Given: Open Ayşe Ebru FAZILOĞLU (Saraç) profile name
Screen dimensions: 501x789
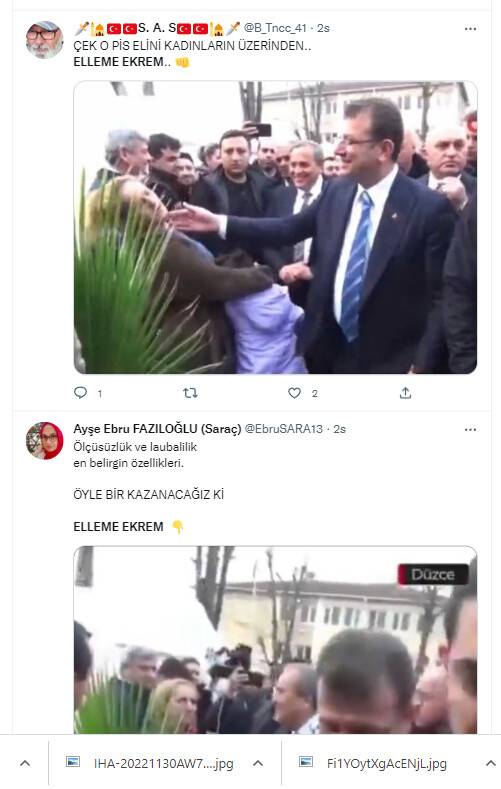Looking at the screenshot, I should (157, 429).
